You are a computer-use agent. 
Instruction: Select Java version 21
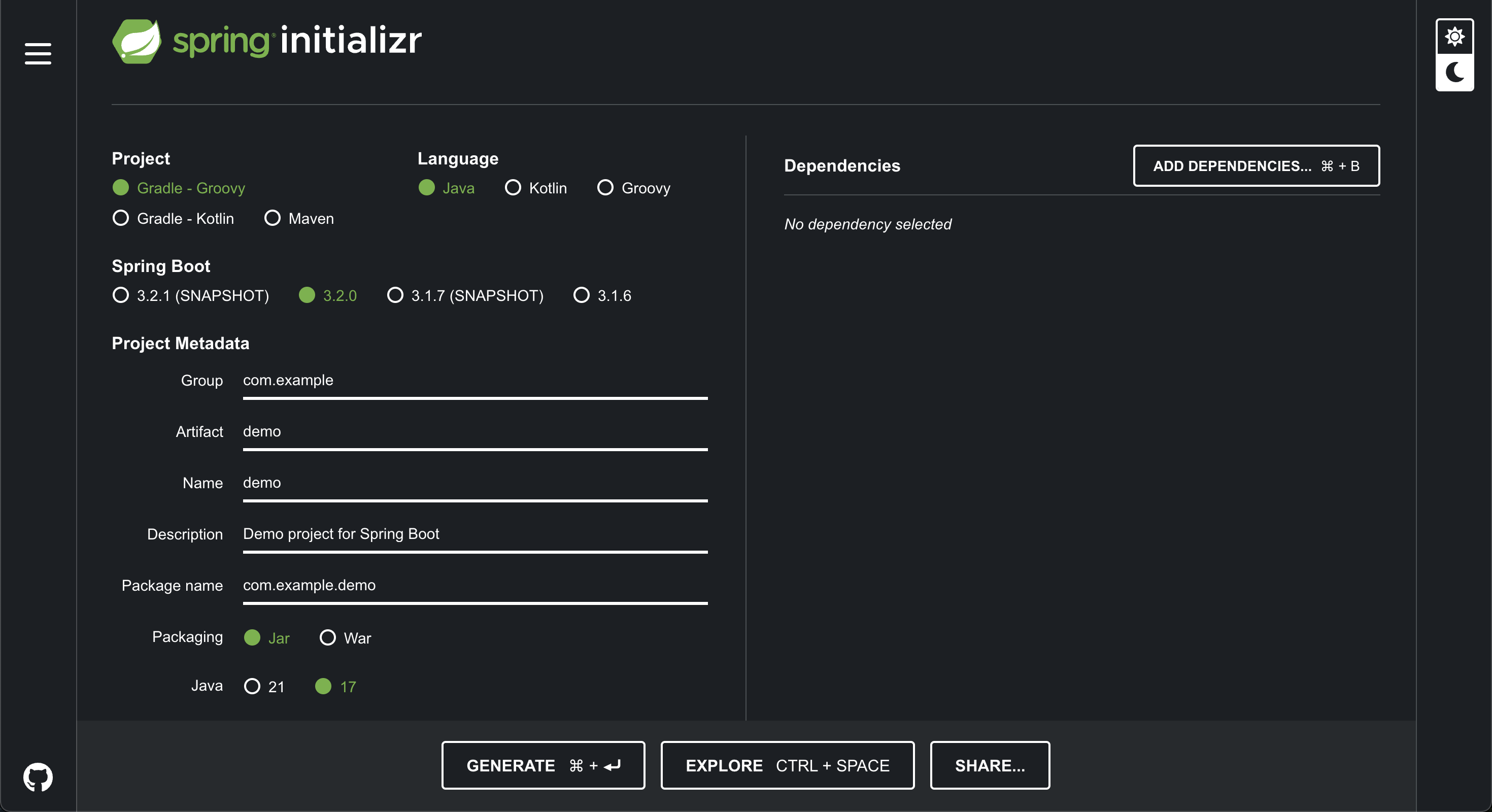click(x=264, y=686)
